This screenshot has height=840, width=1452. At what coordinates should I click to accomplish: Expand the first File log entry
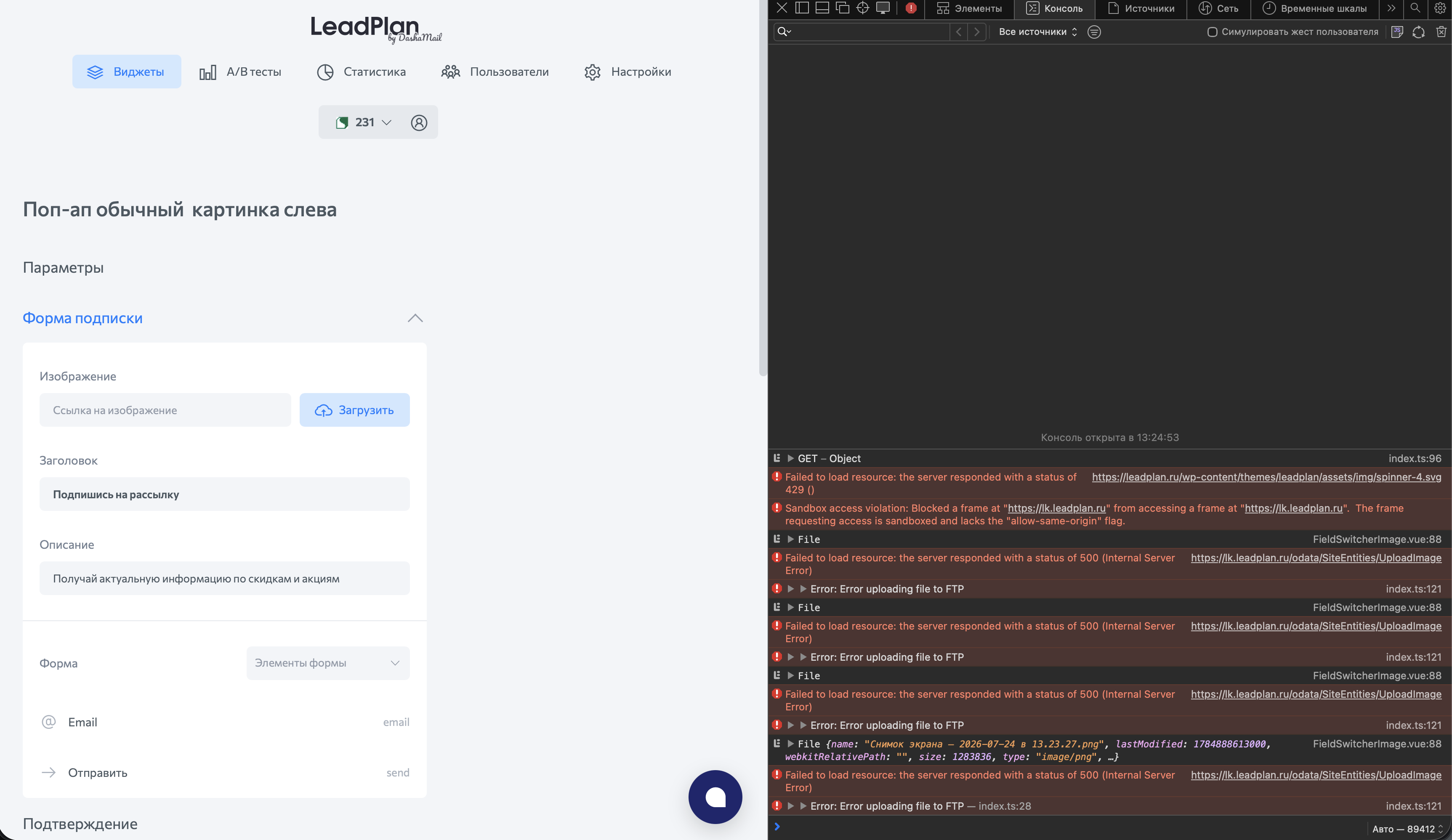point(790,539)
